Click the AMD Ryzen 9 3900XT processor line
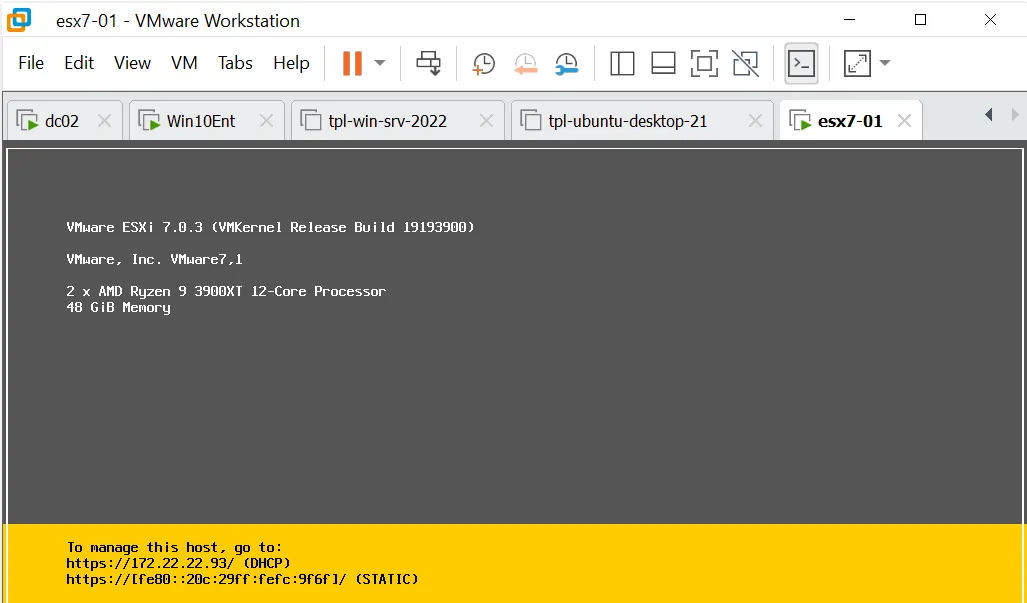The width and height of the screenshot is (1027, 603). click(x=226, y=291)
